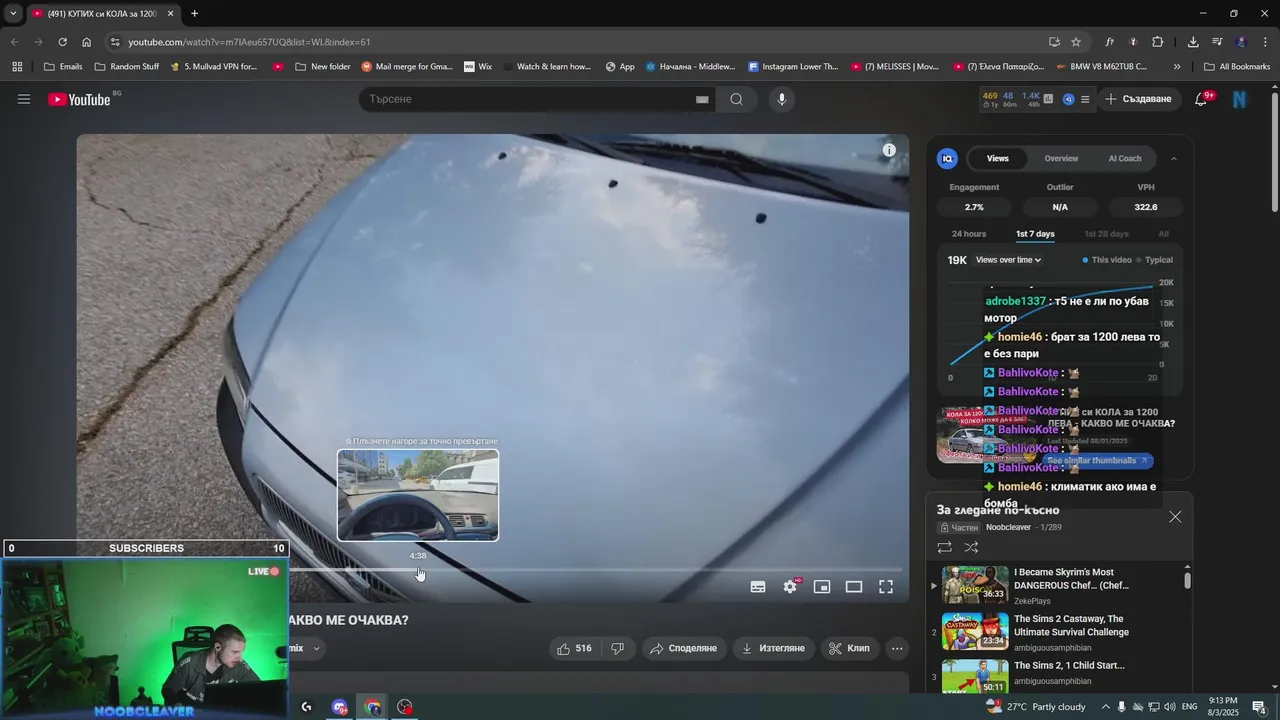
Task: Switch to vidIQ Overview tab
Action: point(1061,158)
